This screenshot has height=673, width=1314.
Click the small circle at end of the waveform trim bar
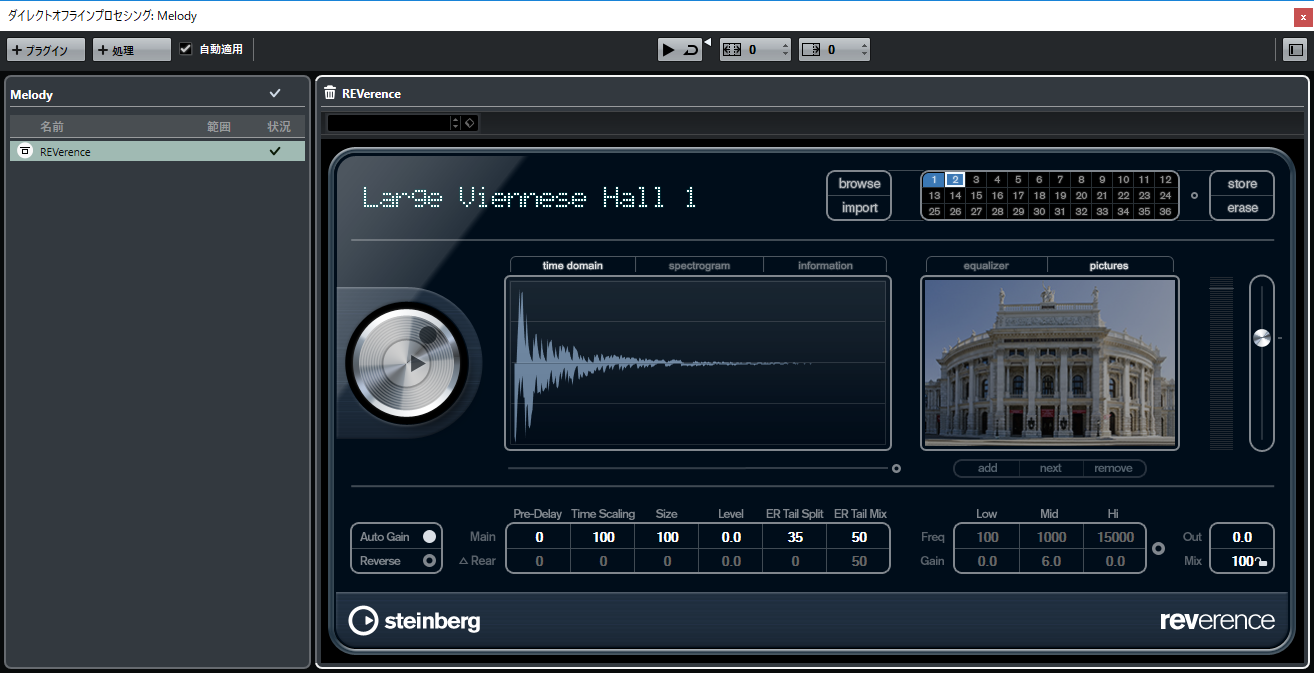click(896, 468)
